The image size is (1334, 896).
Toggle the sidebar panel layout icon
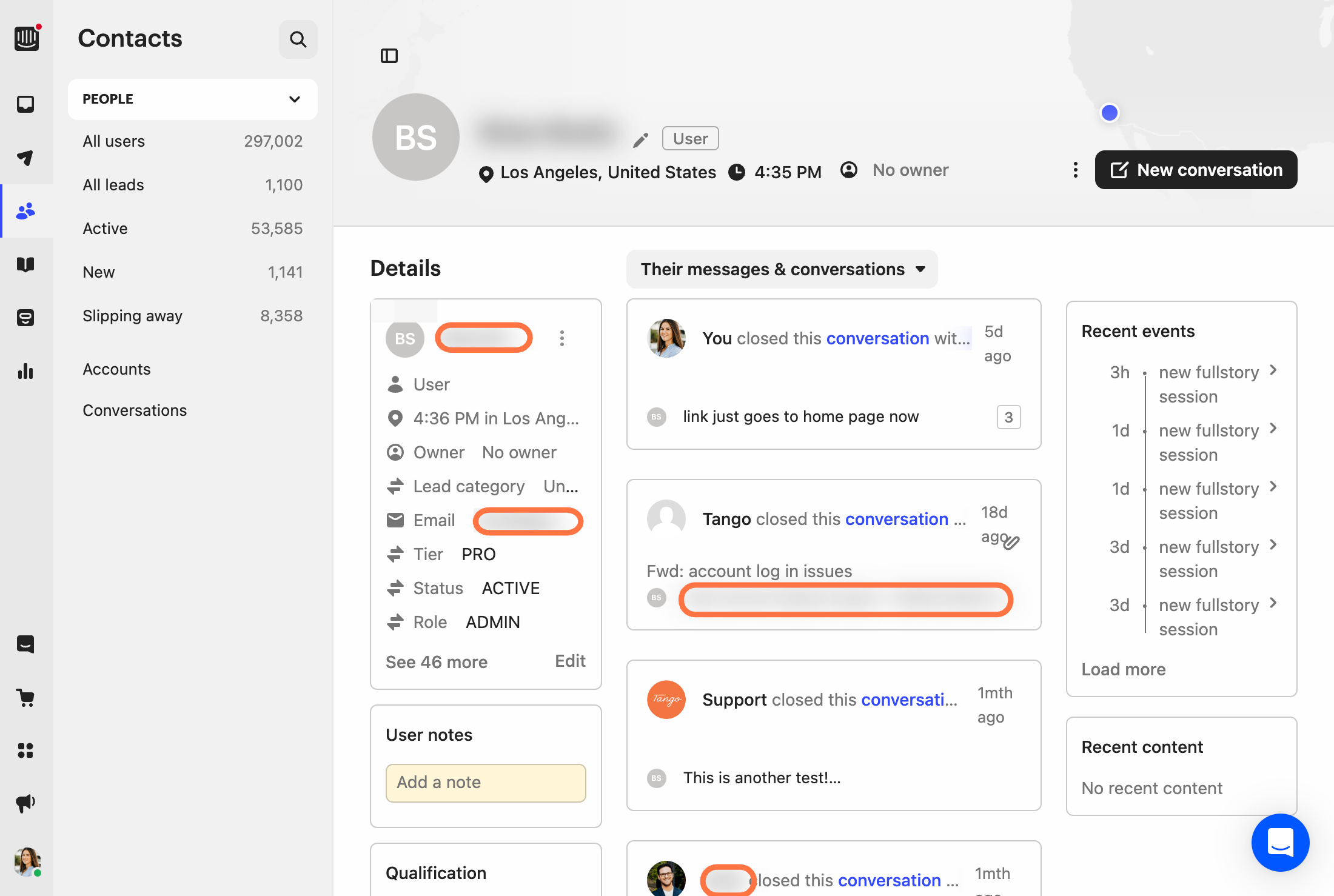[x=389, y=56]
